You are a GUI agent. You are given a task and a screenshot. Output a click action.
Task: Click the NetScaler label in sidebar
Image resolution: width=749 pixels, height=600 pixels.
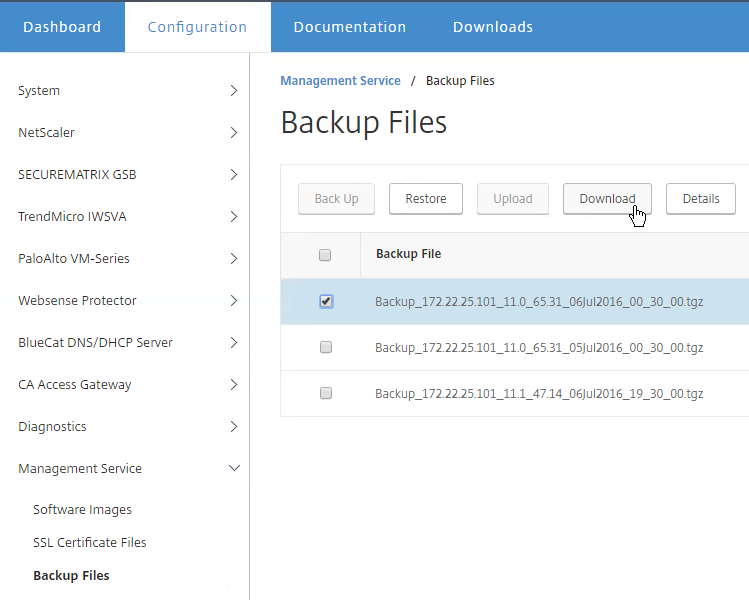(x=46, y=132)
